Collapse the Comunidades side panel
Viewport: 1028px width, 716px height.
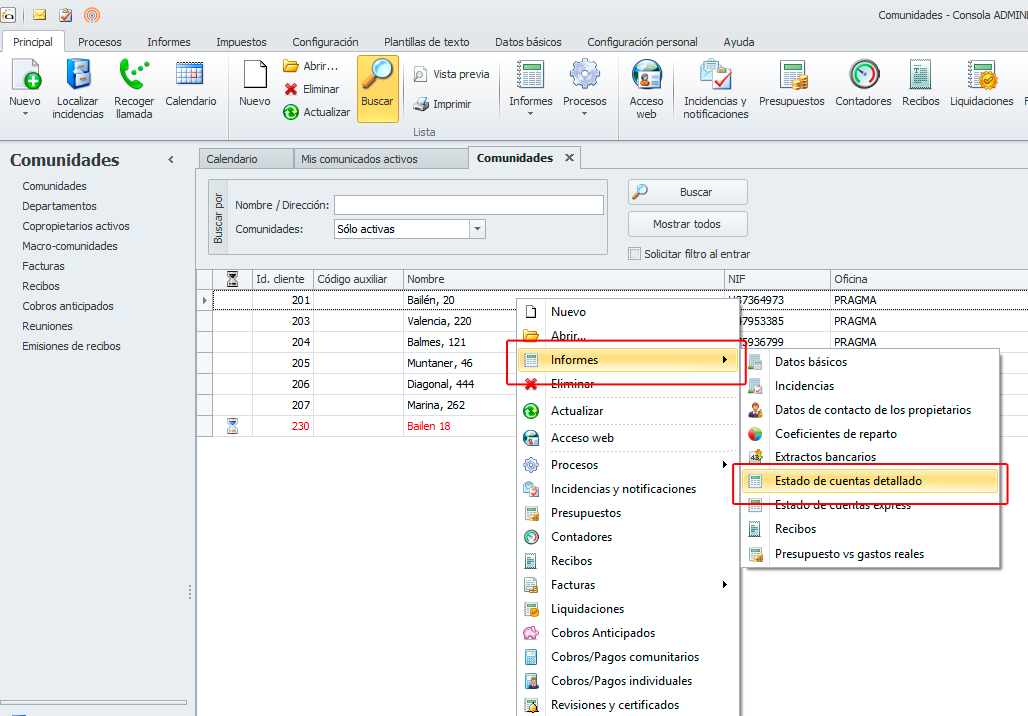click(x=171, y=160)
